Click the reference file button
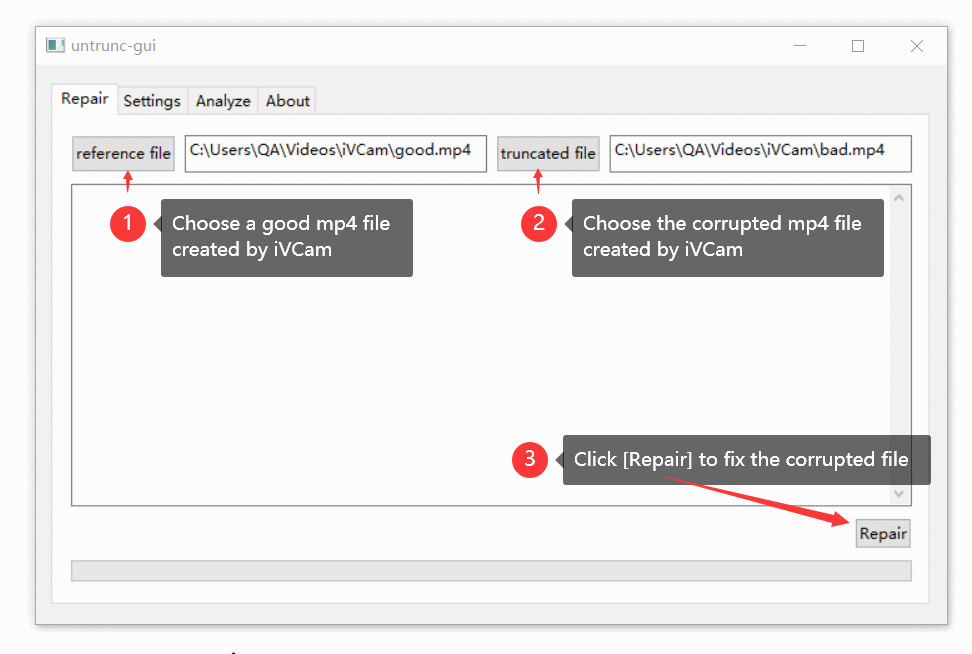 123,153
